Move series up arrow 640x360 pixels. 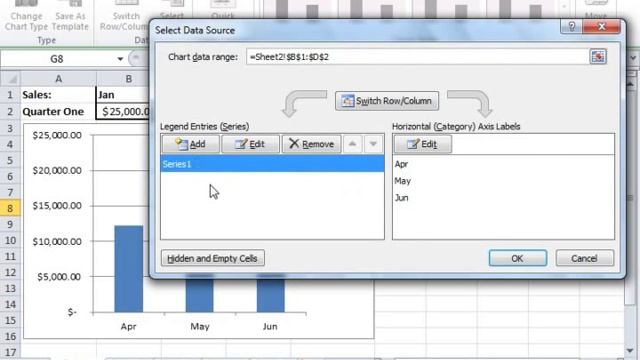pos(352,144)
